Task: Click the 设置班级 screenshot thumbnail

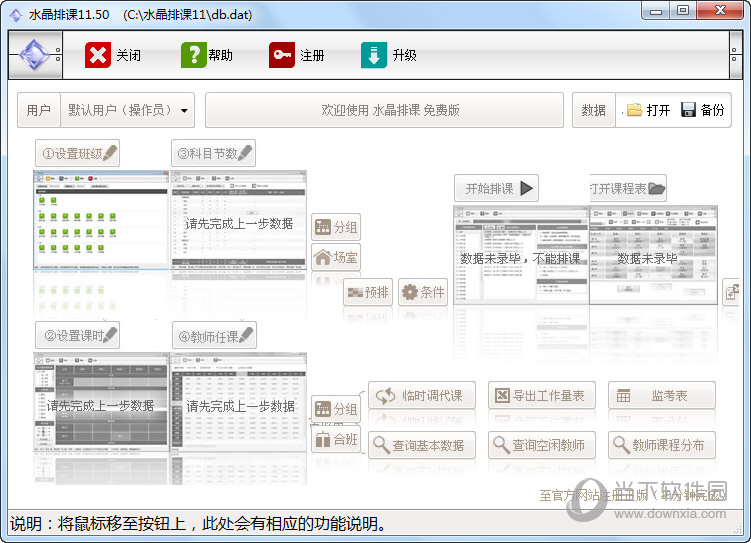Action: (100, 222)
